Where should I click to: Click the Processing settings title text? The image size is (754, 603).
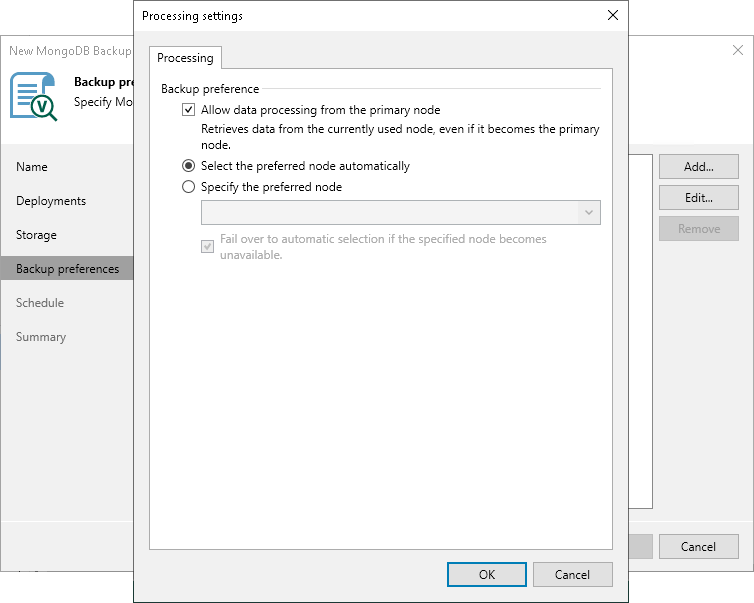coord(192,16)
